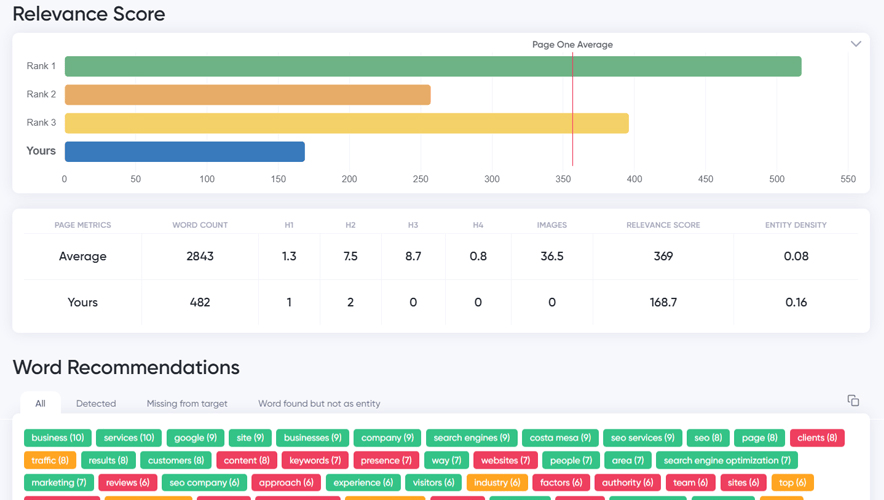Select the seo (8) tag
The image size is (884, 500).
tap(708, 438)
